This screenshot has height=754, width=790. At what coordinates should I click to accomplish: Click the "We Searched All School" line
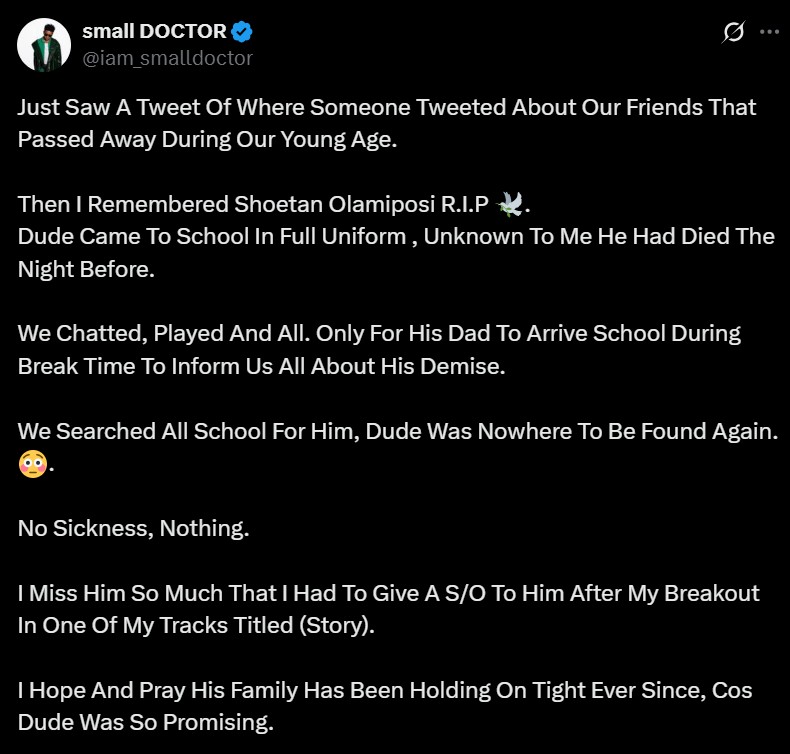(x=397, y=432)
